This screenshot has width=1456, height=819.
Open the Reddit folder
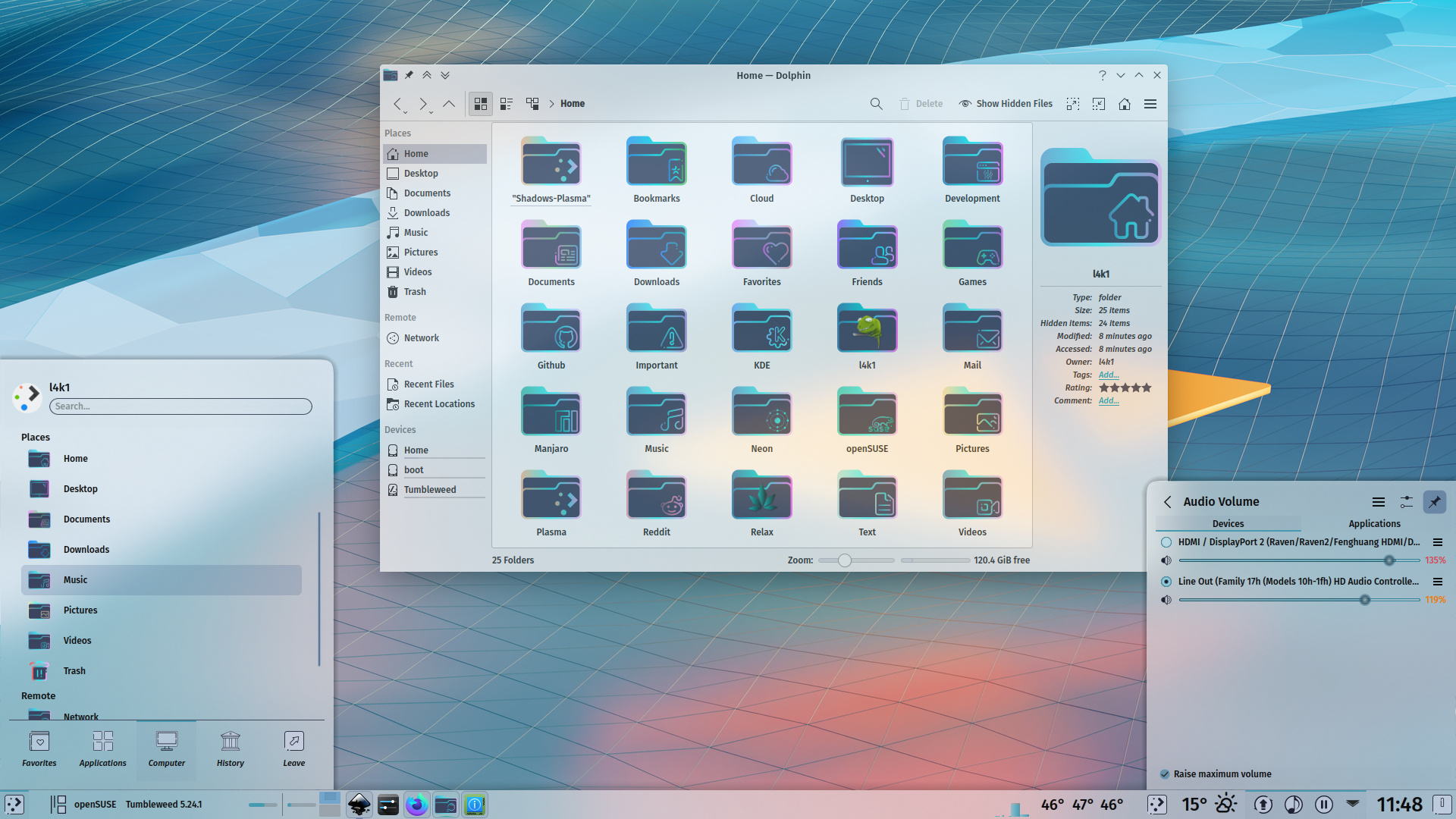[x=657, y=504]
